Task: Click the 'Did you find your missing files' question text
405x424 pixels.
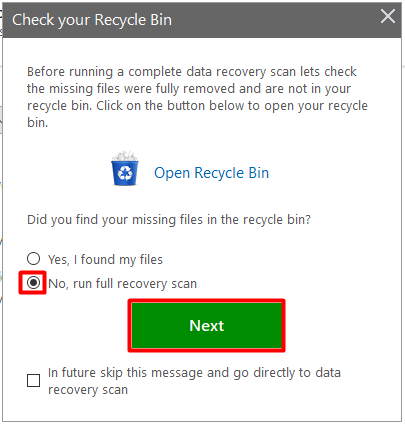Action: pyautogui.click(x=169, y=220)
